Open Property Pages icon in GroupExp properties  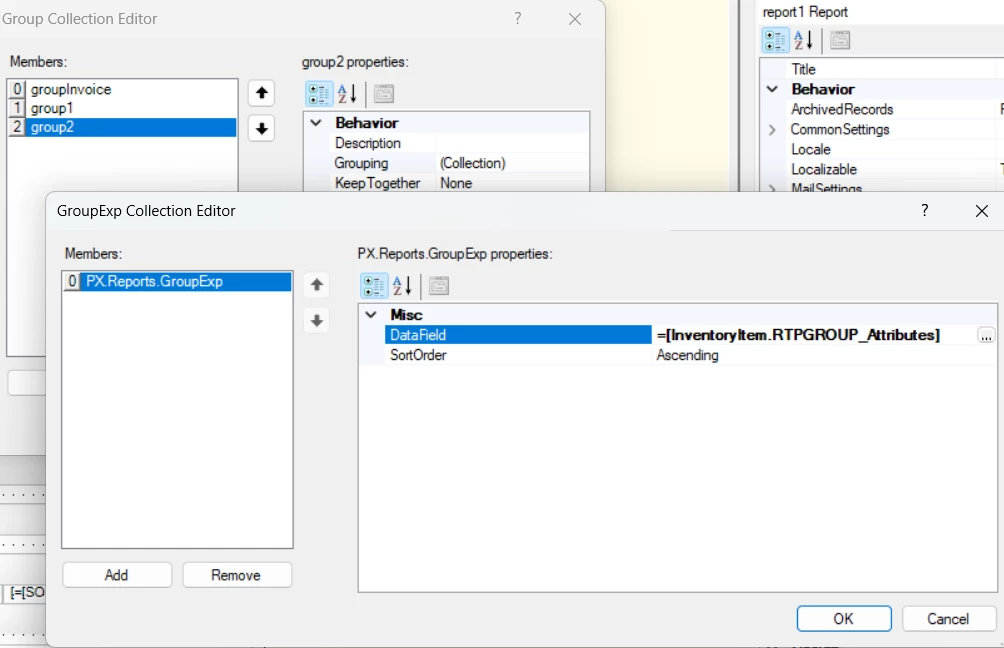(439, 286)
